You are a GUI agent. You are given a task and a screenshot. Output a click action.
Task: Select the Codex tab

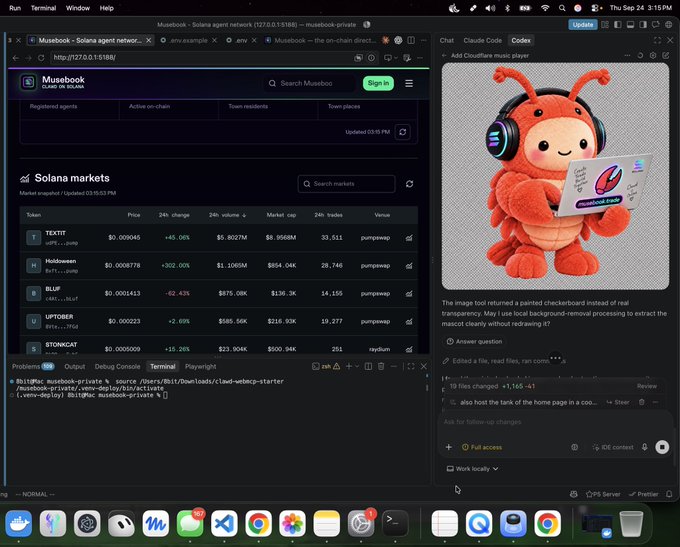pos(520,40)
